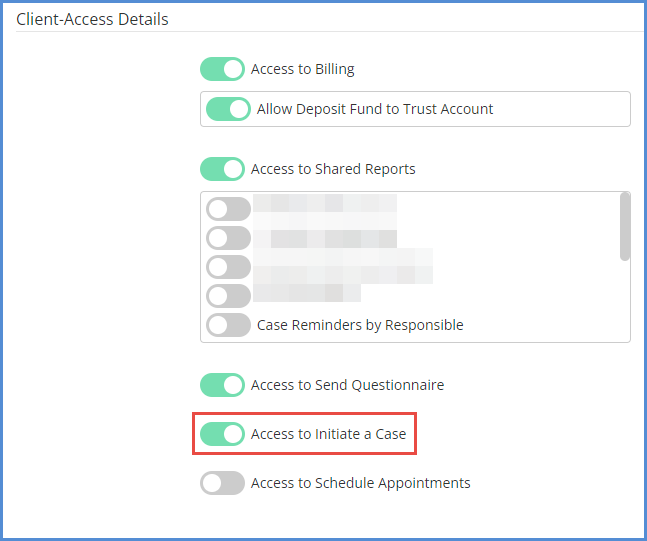Click the 'Case Reminders by Responsible' report name
Screen dimensions: 647x541
[360, 325]
